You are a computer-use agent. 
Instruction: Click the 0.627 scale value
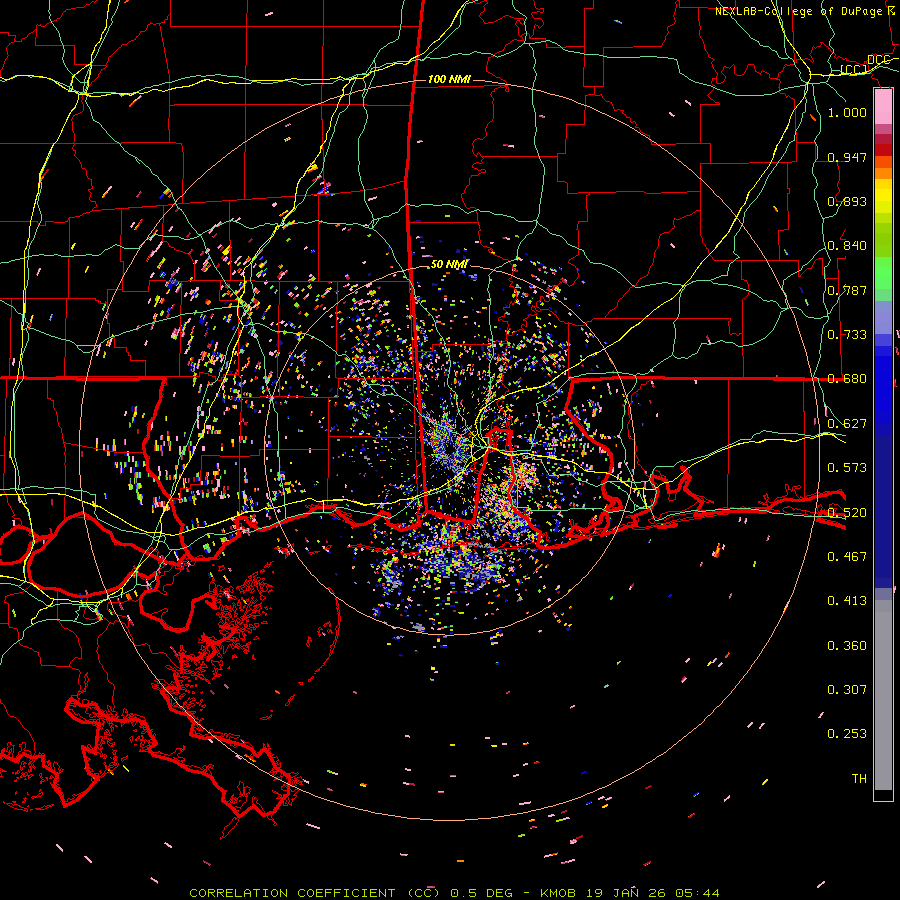click(x=847, y=424)
